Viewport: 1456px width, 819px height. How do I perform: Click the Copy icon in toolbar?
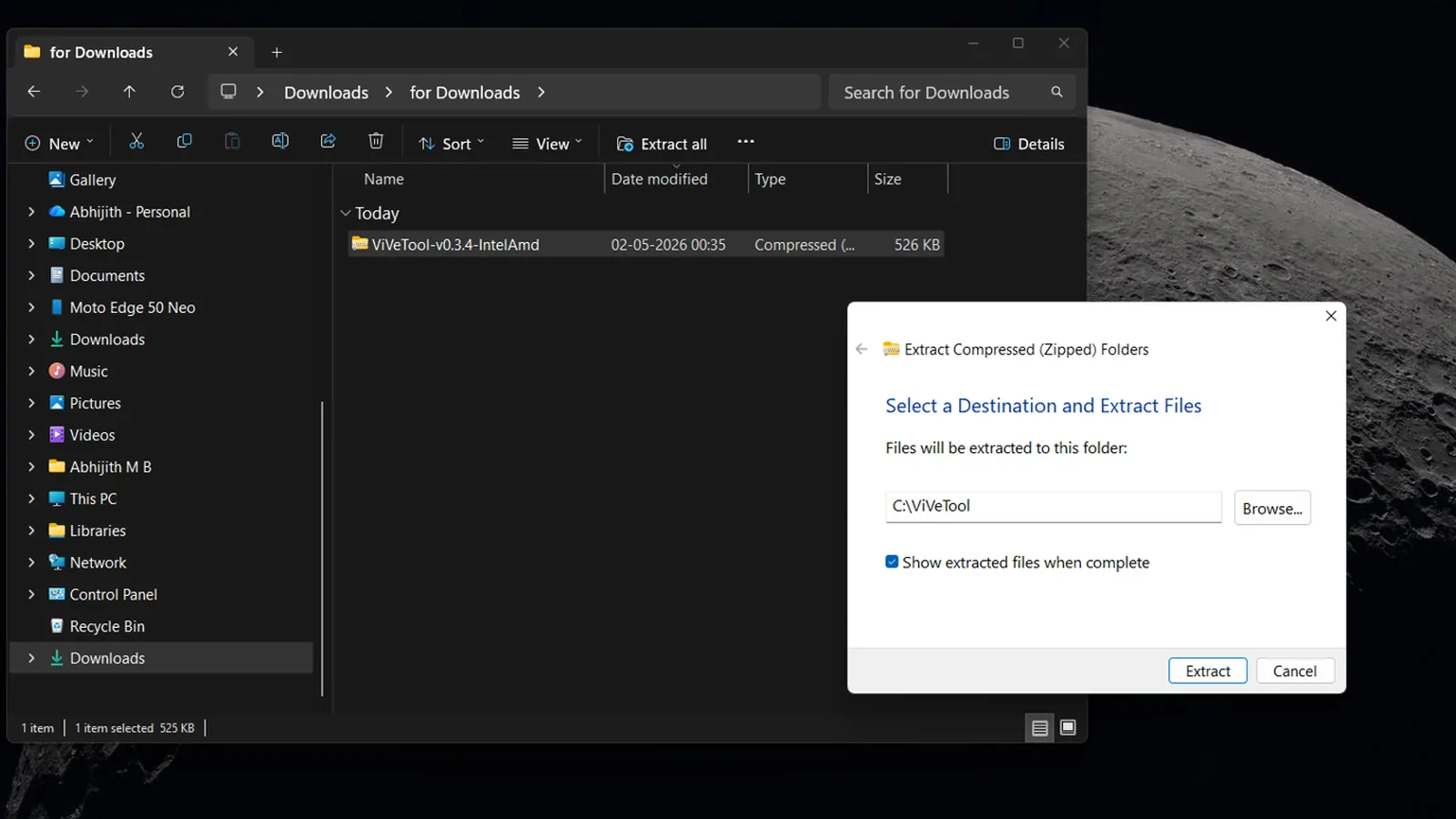point(184,141)
